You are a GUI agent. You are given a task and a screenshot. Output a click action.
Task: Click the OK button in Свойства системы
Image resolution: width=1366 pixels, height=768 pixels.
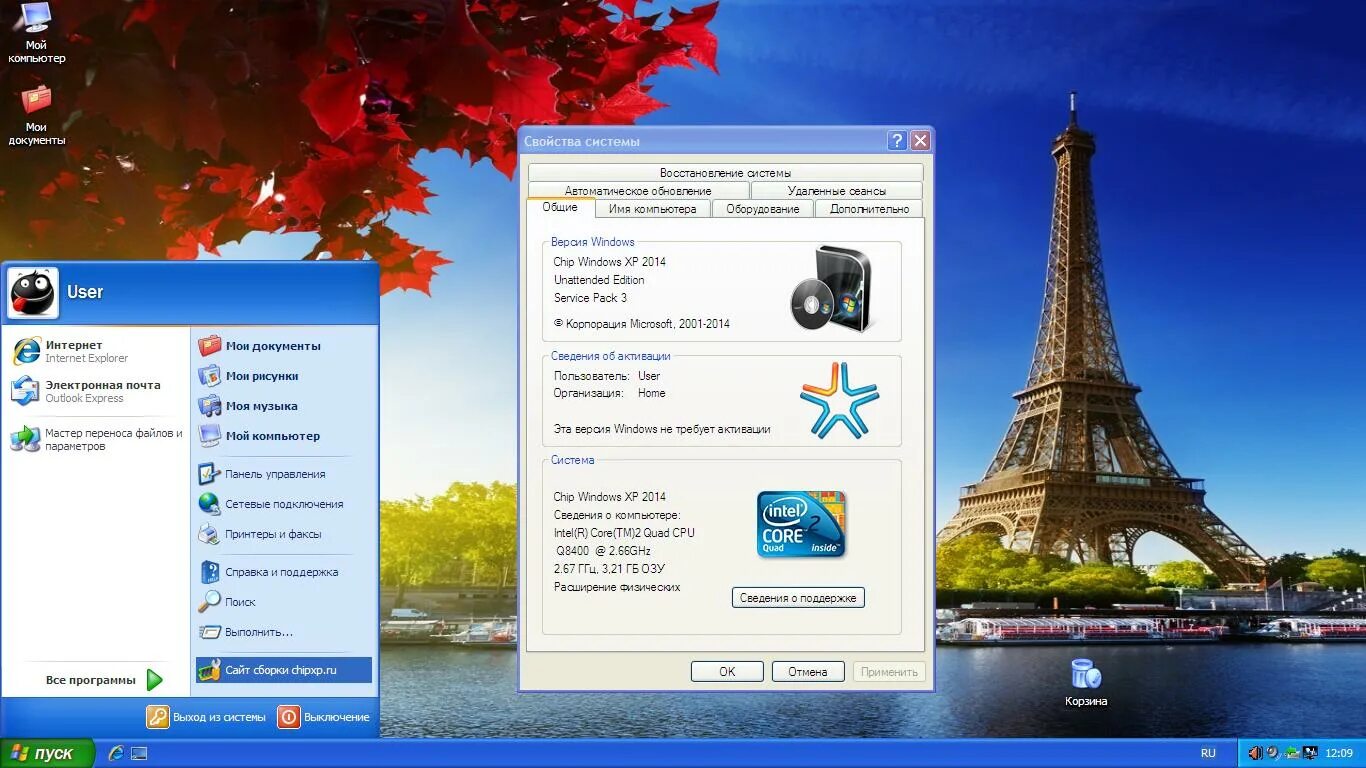[727, 672]
